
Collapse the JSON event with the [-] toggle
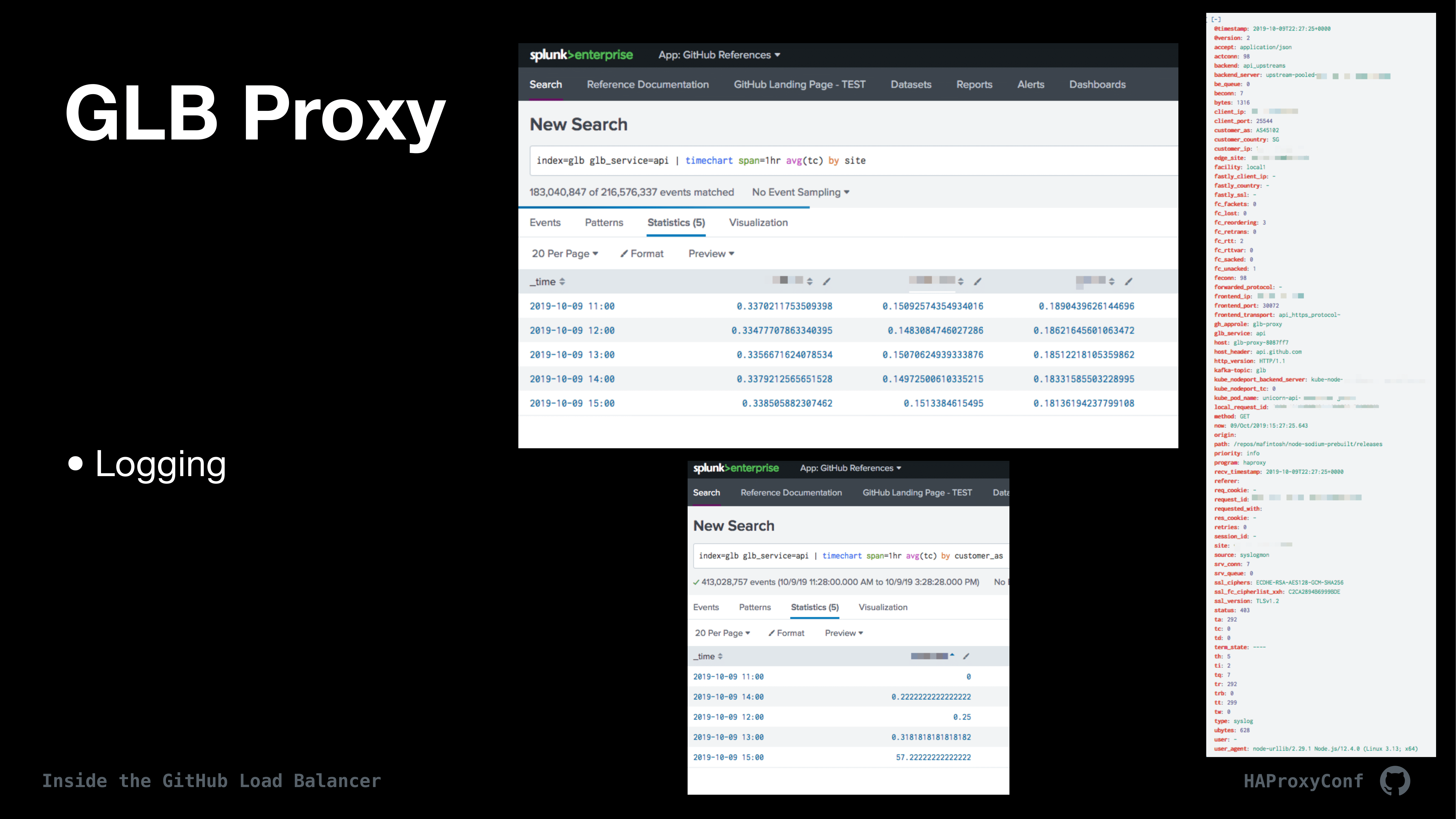tap(1216, 19)
